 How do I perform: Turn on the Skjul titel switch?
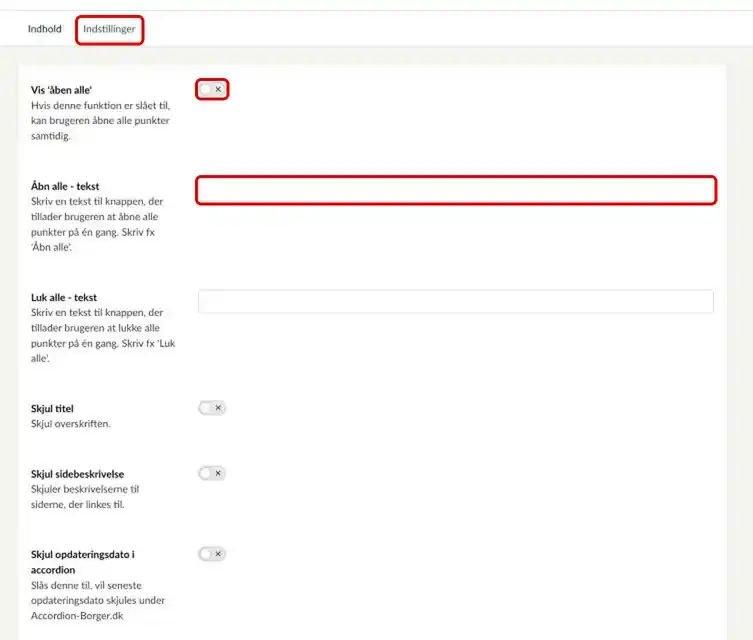[212, 408]
